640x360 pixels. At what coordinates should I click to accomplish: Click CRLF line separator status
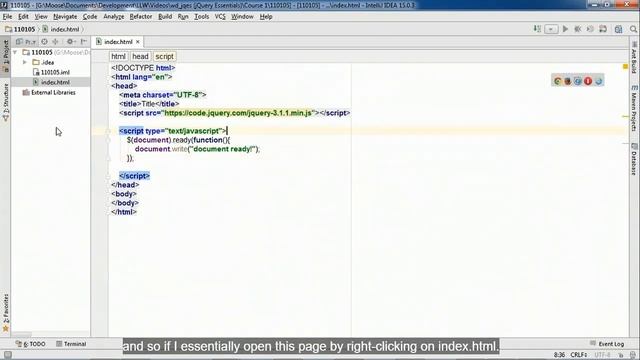click(x=579, y=355)
